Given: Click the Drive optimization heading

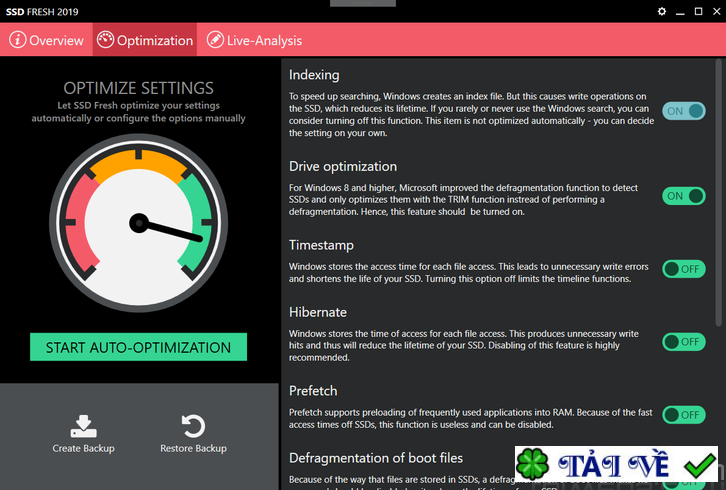Looking at the screenshot, I should pyautogui.click(x=343, y=166).
